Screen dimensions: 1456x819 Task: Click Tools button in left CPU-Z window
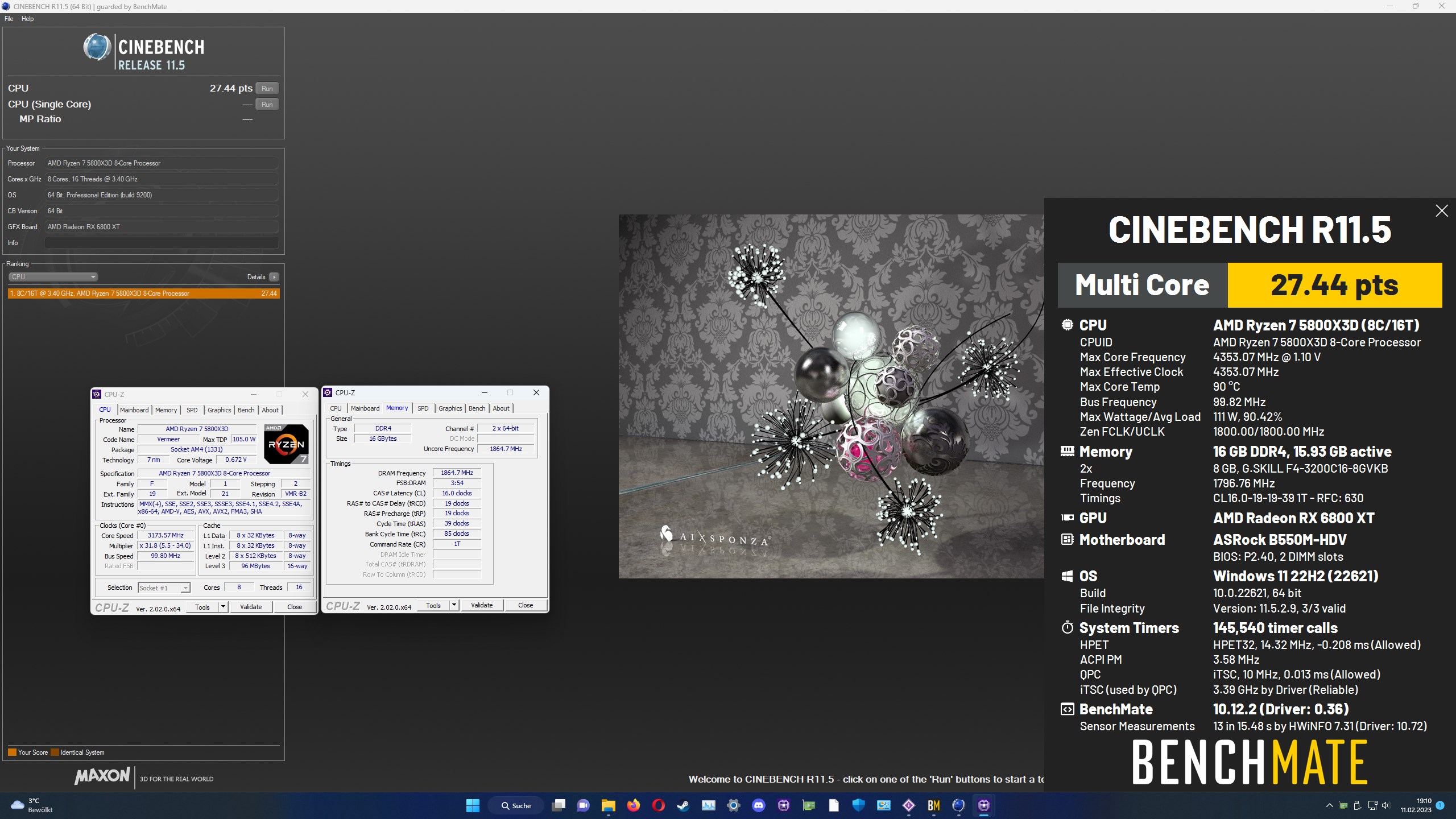pyautogui.click(x=202, y=607)
